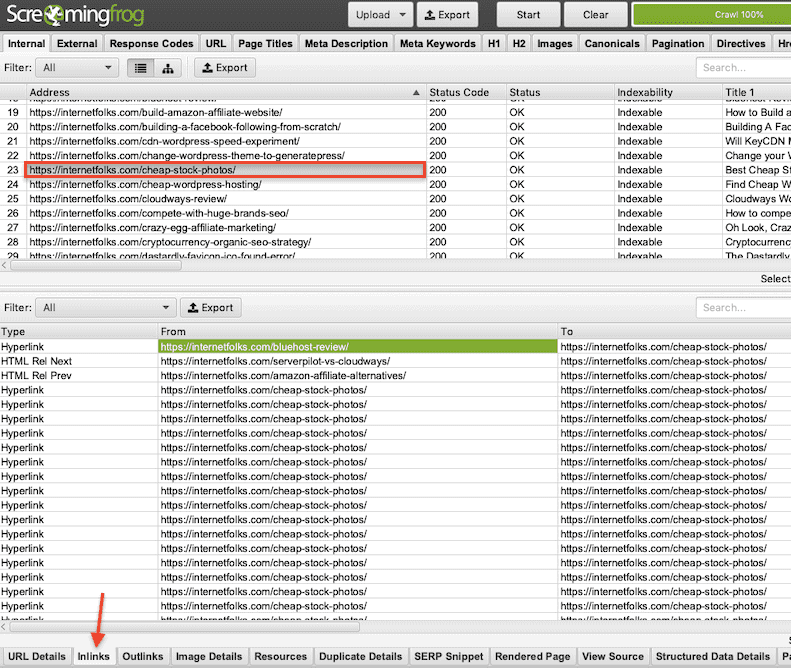Switch to list view icon
The height and width of the screenshot is (668, 791).
tap(141, 68)
